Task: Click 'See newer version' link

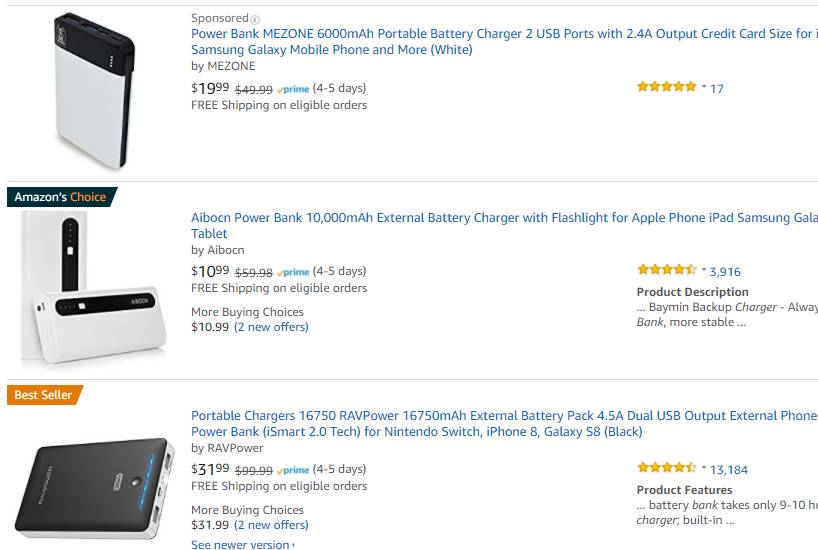Action: tap(241, 545)
